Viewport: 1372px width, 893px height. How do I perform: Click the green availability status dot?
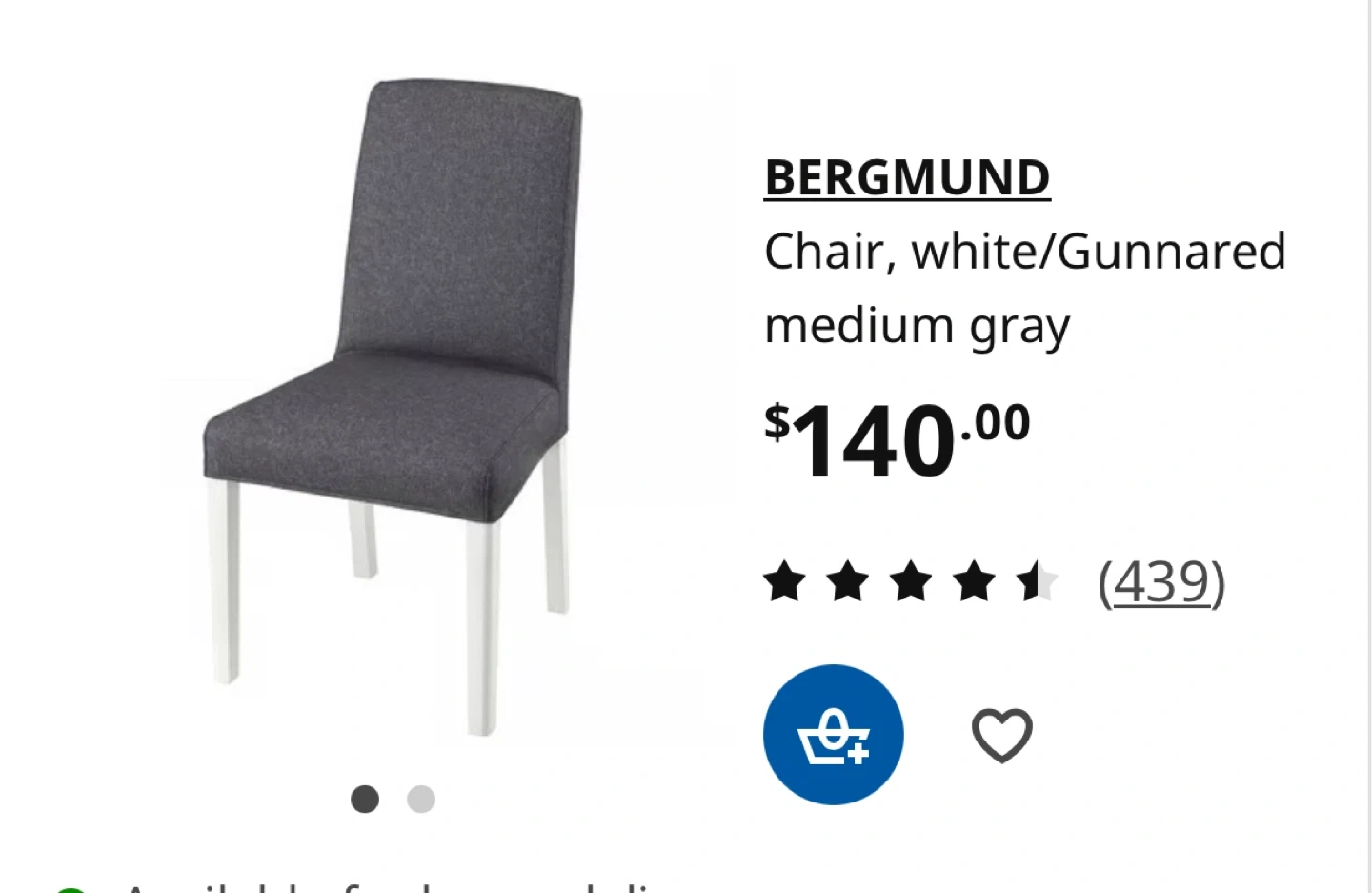[71, 889]
